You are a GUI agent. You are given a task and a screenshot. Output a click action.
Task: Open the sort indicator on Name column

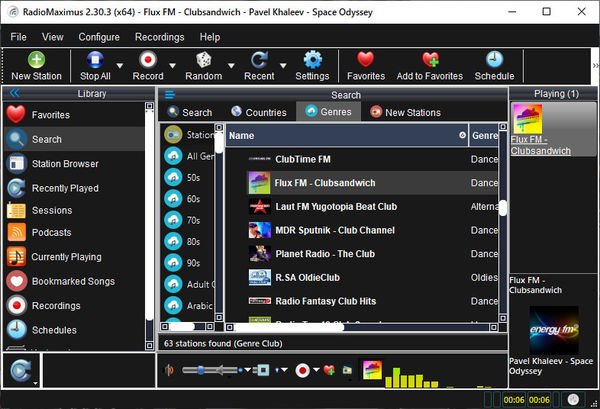pos(462,135)
